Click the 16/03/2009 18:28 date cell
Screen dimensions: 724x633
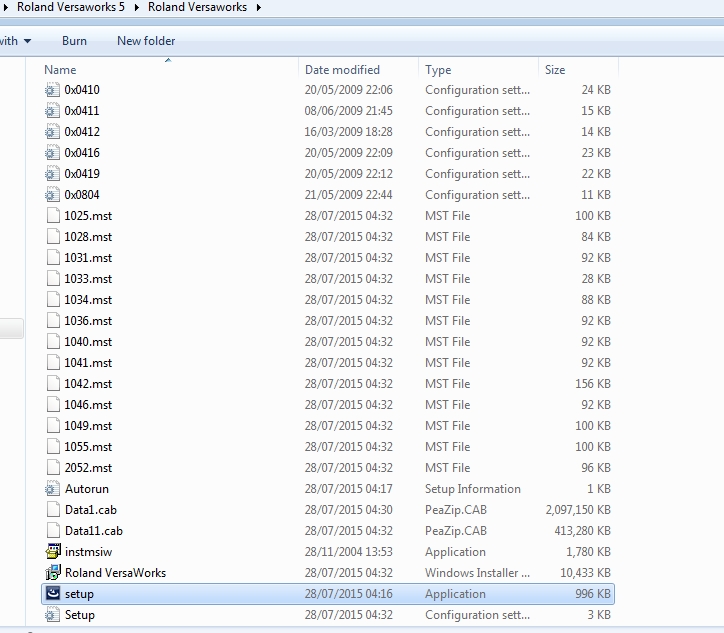pos(349,132)
